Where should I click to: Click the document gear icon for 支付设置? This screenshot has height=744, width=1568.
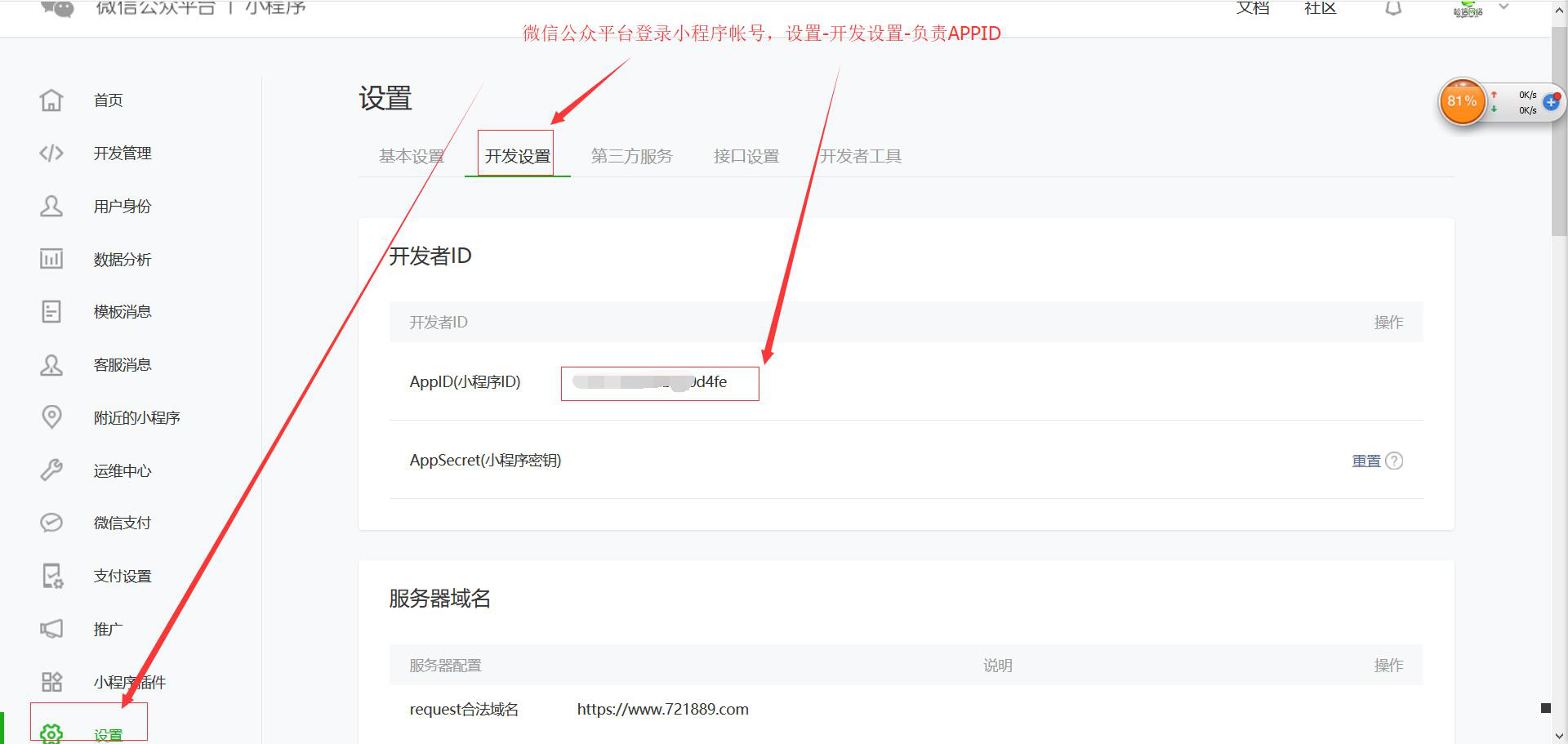pos(52,576)
